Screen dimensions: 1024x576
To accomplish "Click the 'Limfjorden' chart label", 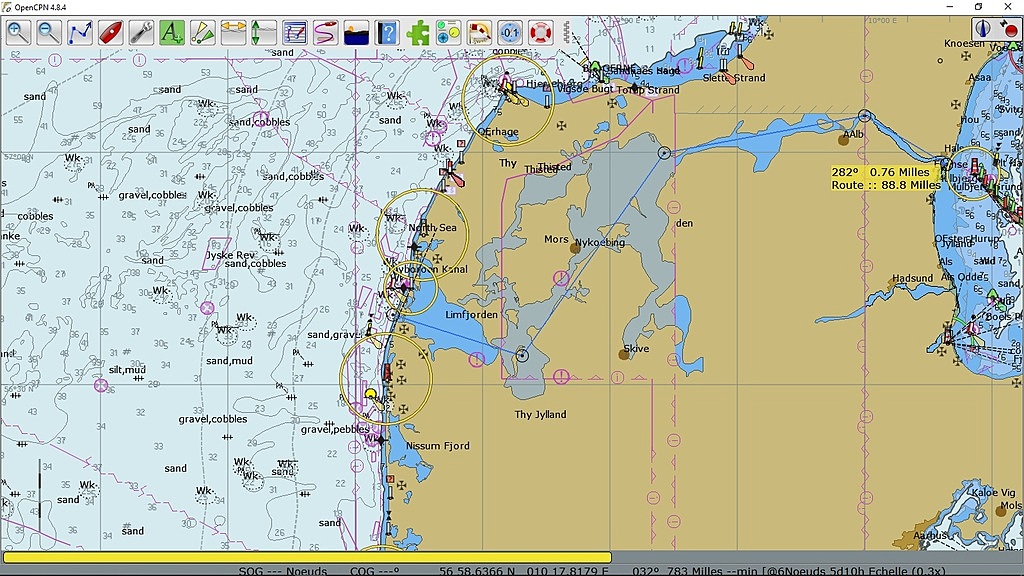I will tap(471, 315).
